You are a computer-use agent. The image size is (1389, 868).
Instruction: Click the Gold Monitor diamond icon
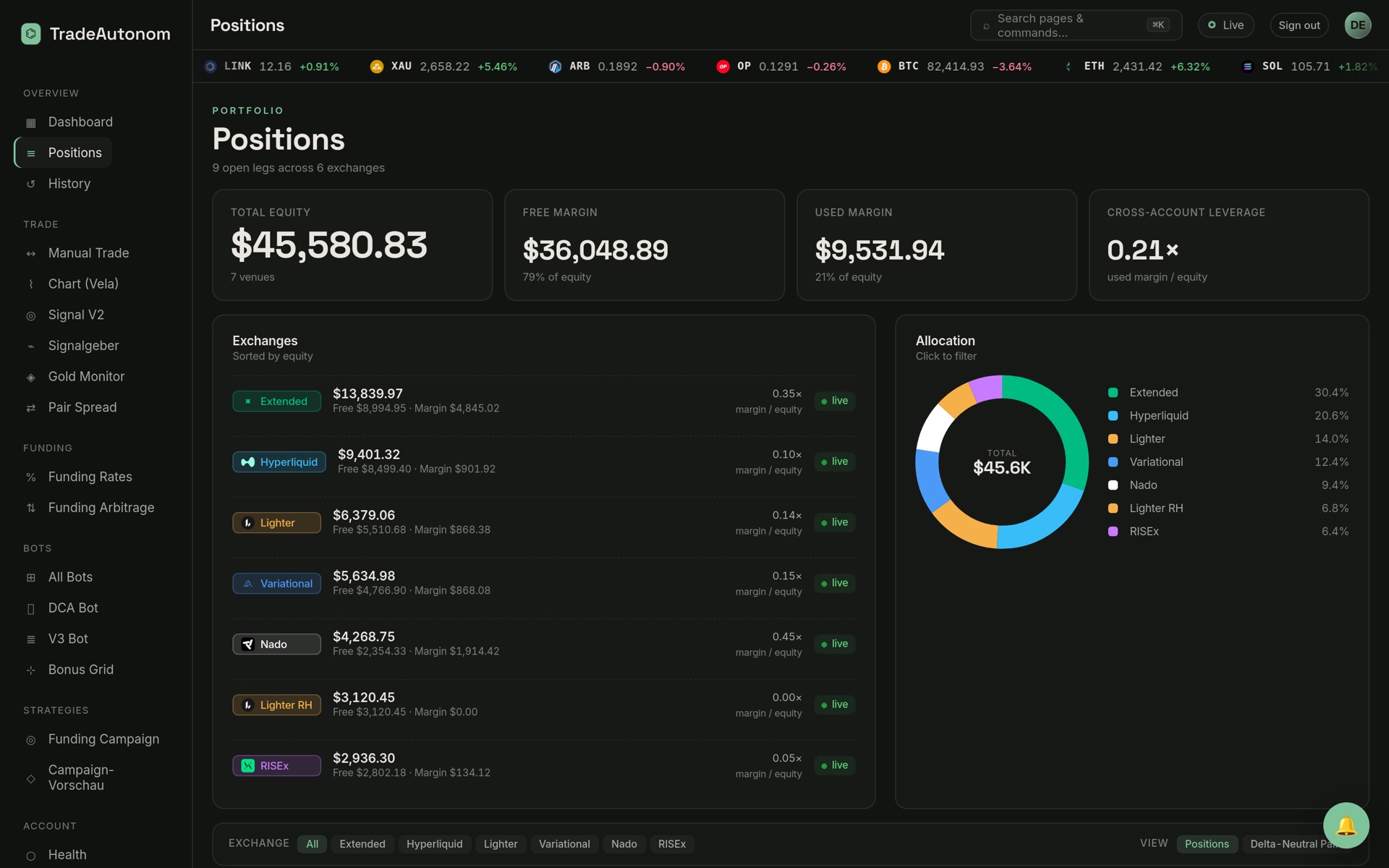click(30, 377)
